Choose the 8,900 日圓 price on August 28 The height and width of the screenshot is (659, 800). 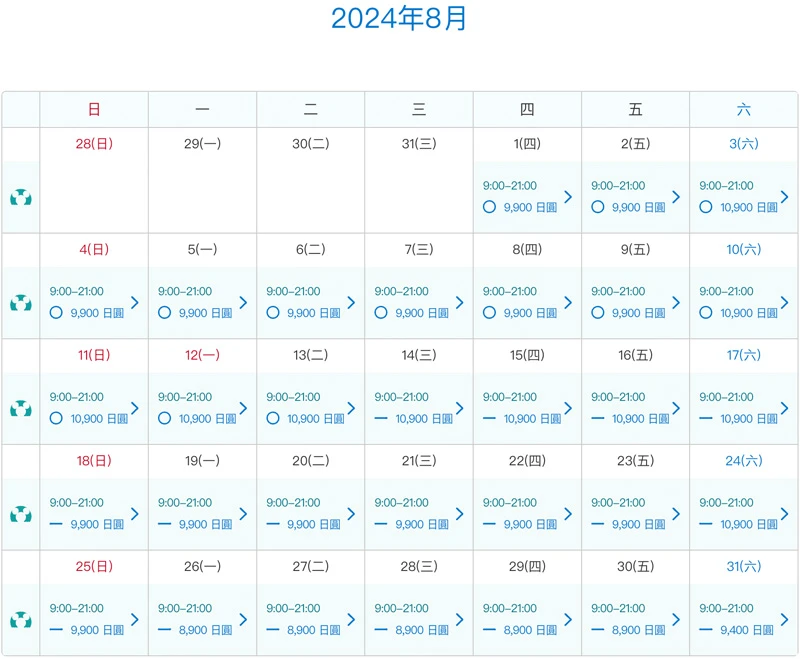click(x=425, y=630)
